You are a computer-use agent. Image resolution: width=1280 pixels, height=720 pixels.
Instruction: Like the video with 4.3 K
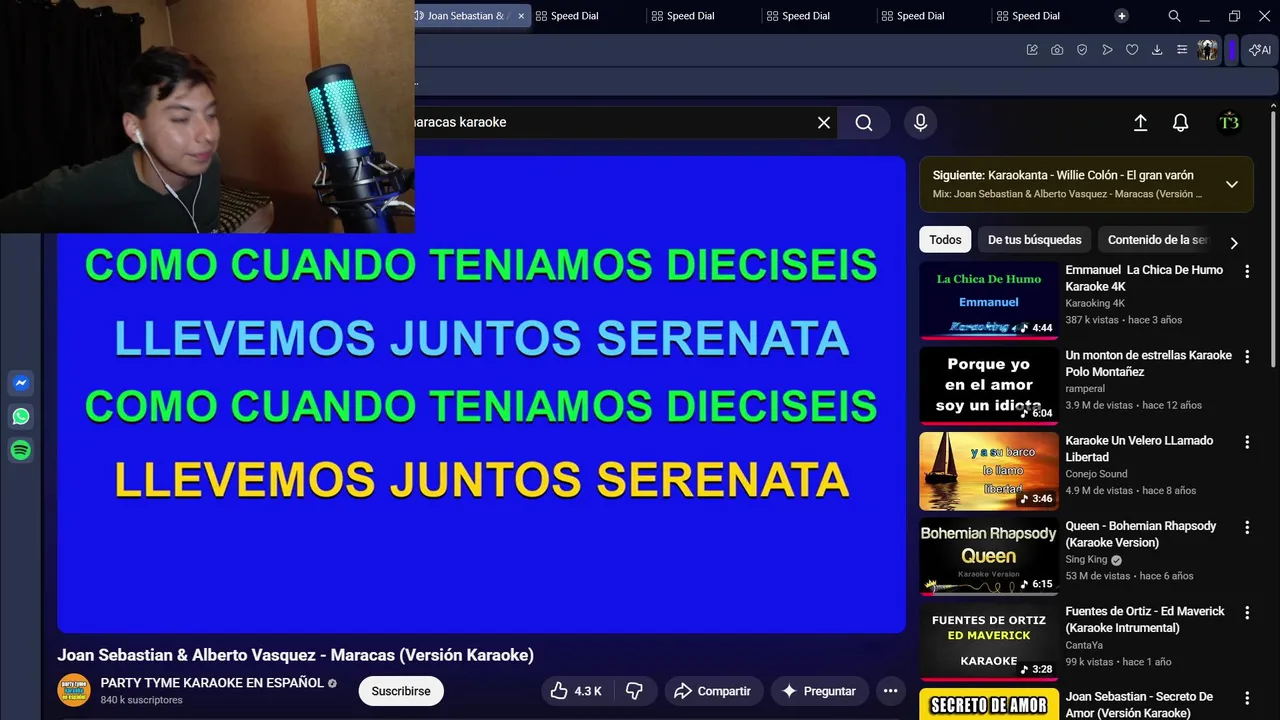pos(575,691)
